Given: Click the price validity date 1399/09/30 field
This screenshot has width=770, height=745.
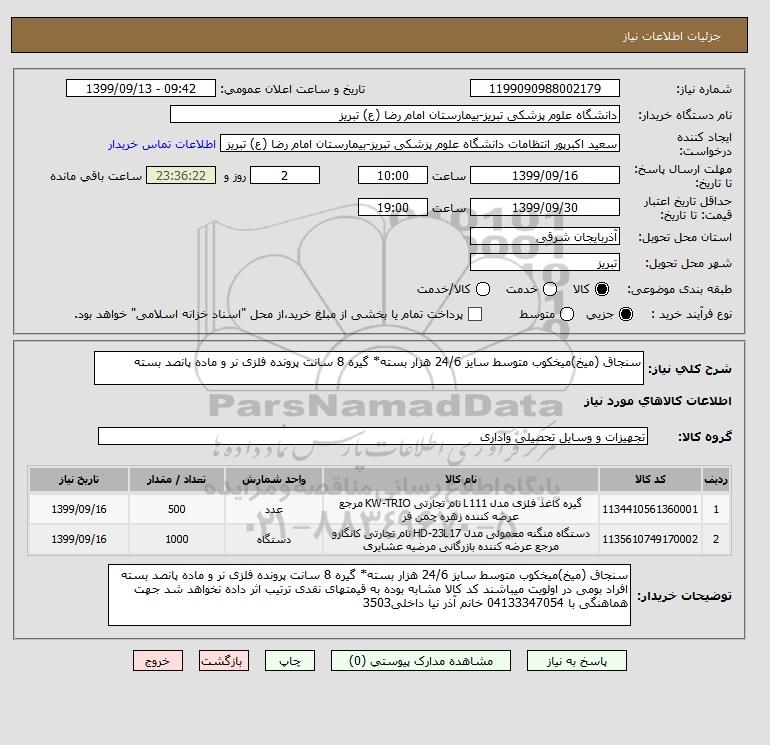Looking at the screenshot, I should pos(545,207).
